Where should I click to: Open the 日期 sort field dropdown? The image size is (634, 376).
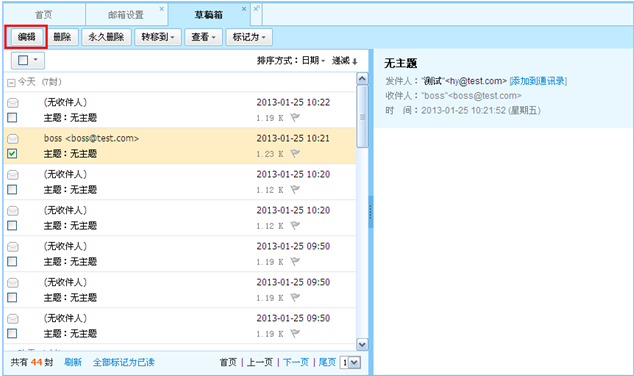tap(313, 61)
